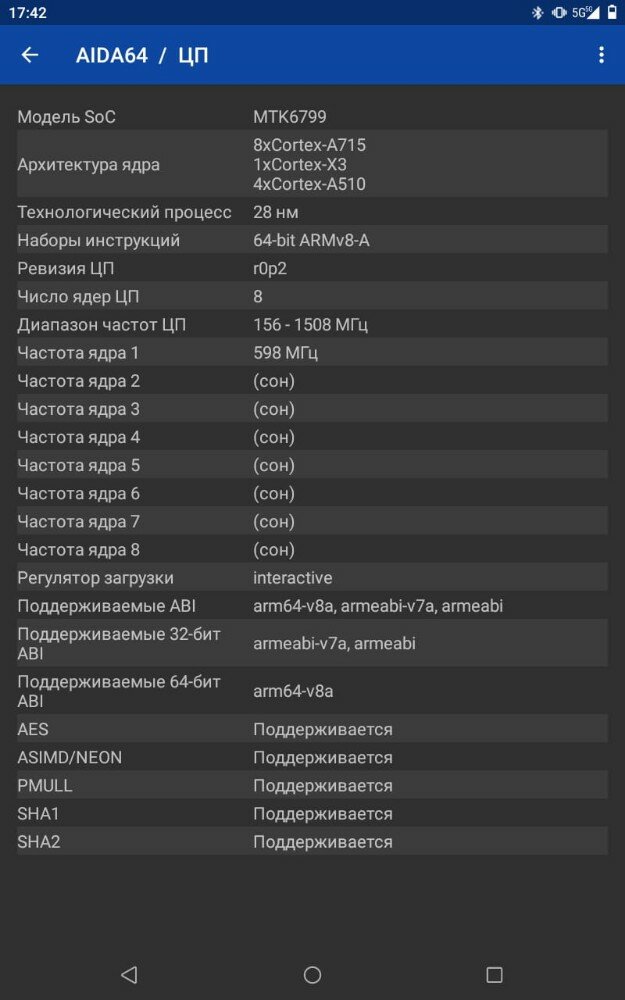Select the Модель SoC row
The image size is (625, 1000).
point(312,117)
